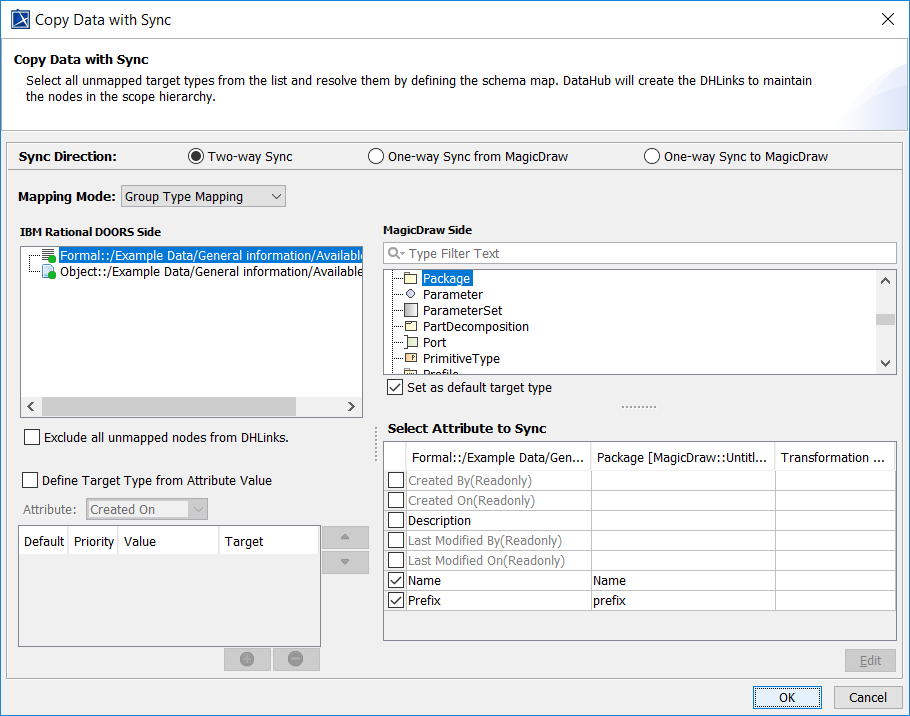910x716 pixels.
Task: Click the OK button
Action: (x=787, y=697)
